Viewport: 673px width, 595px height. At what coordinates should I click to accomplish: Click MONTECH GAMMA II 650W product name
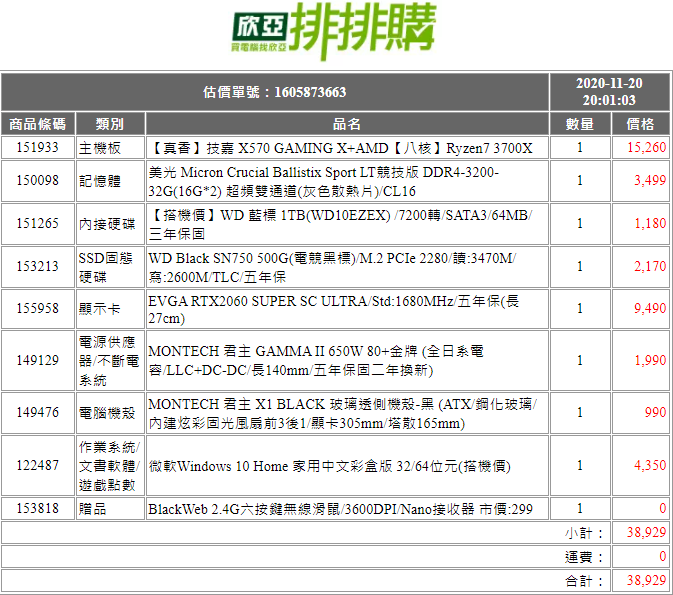(x=316, y=361)
